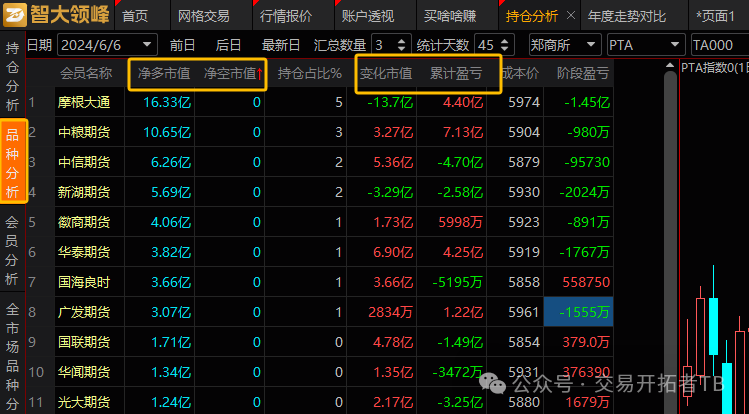Screen dimensions: 749x414
Task: Click the 统计天数 field showing 45
Action: click(494, 45)
